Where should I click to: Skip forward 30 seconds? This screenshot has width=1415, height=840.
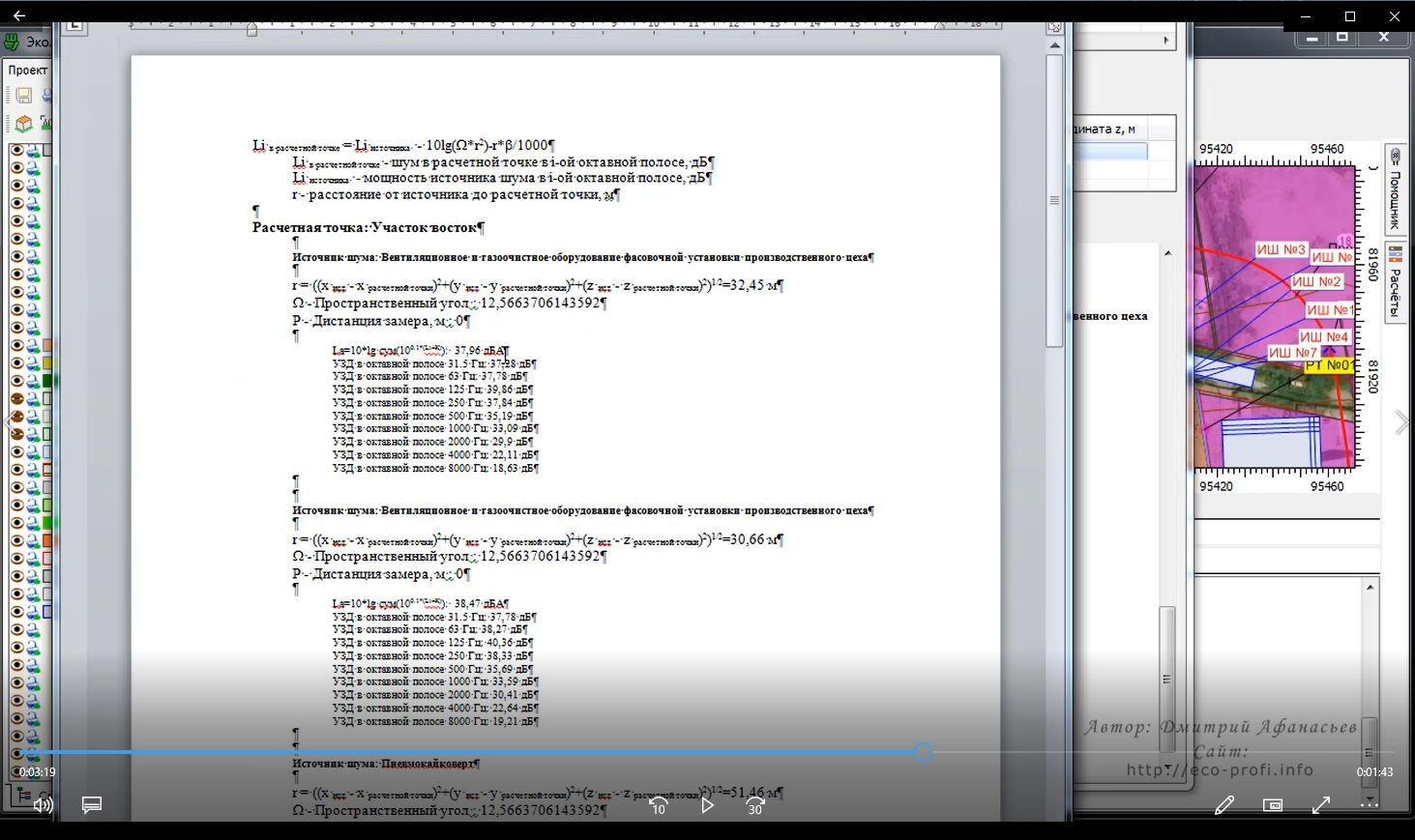coord(755,805)
